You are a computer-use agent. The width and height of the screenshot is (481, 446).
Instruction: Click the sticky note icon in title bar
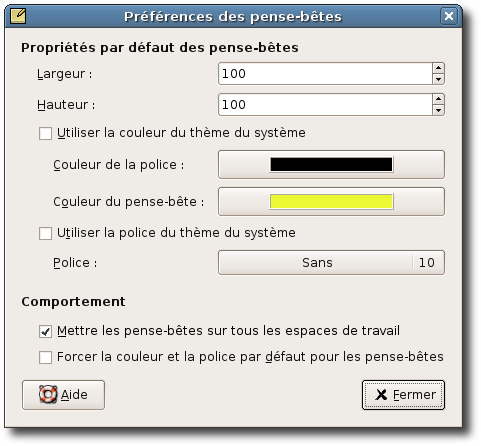tap(18, 16)
